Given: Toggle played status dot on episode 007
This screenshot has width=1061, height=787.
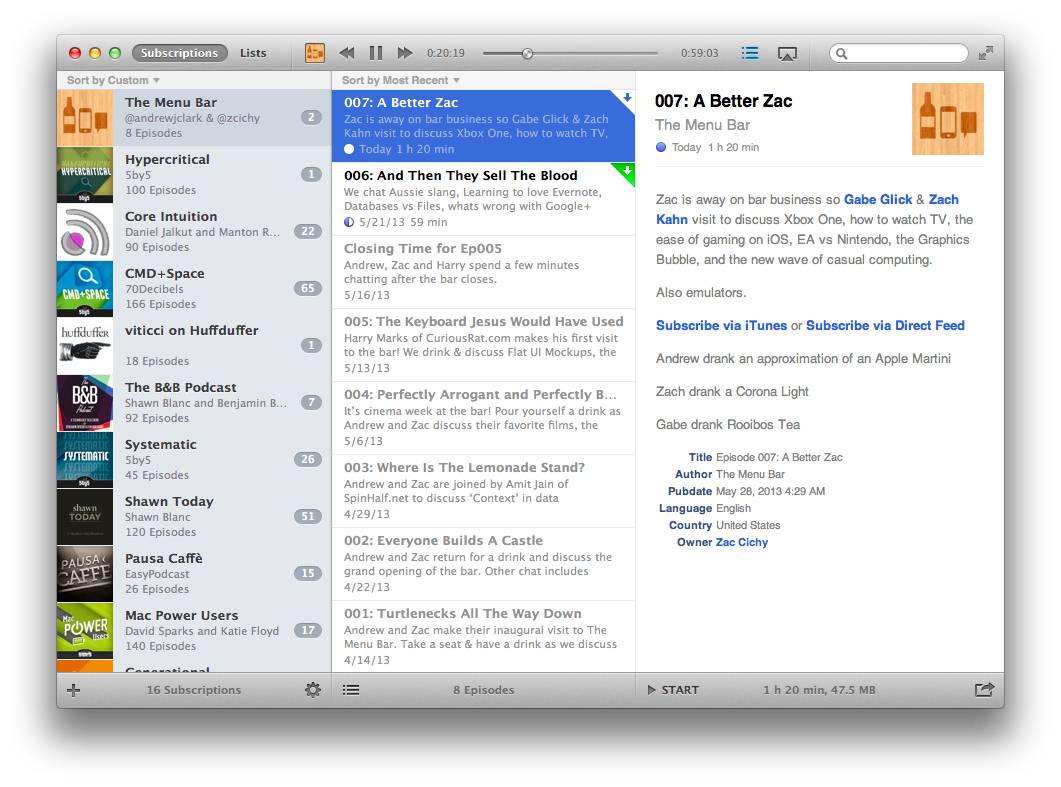Looking at the screenshot, I should point(349,149).
